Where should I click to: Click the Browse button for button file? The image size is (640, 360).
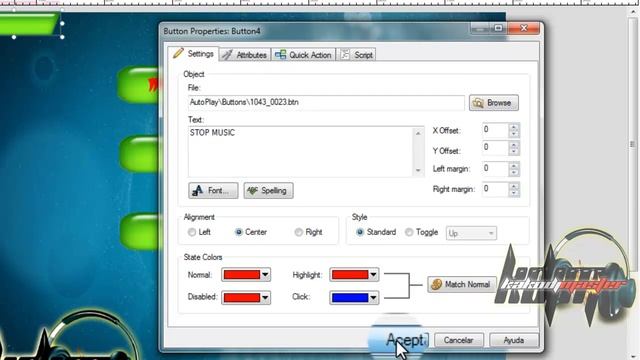pos(494,103)
